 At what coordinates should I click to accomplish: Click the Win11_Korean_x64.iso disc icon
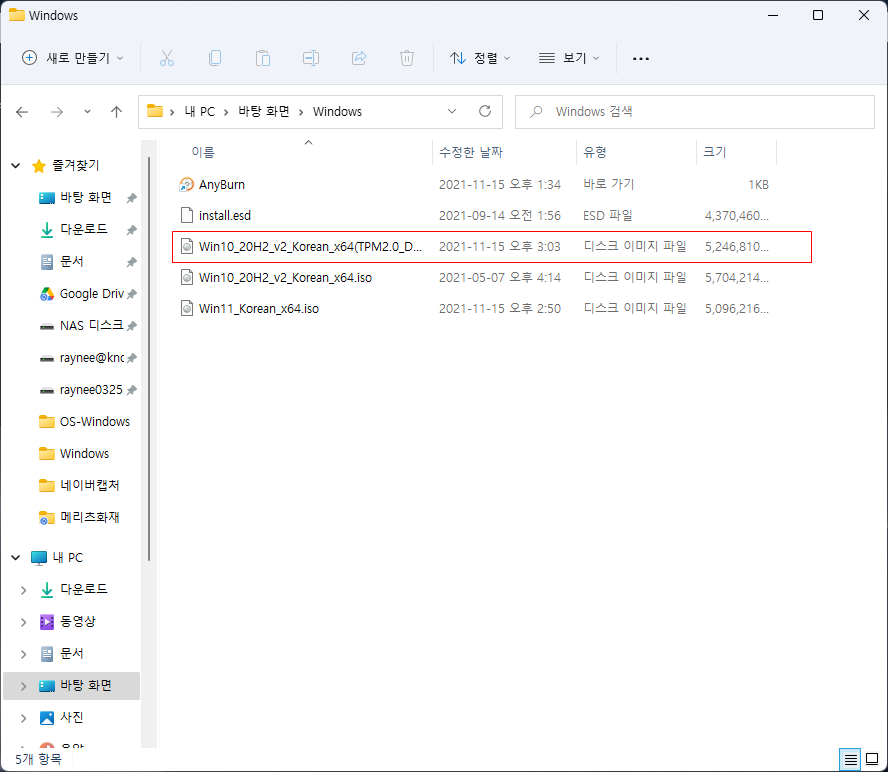coord(186,308)
